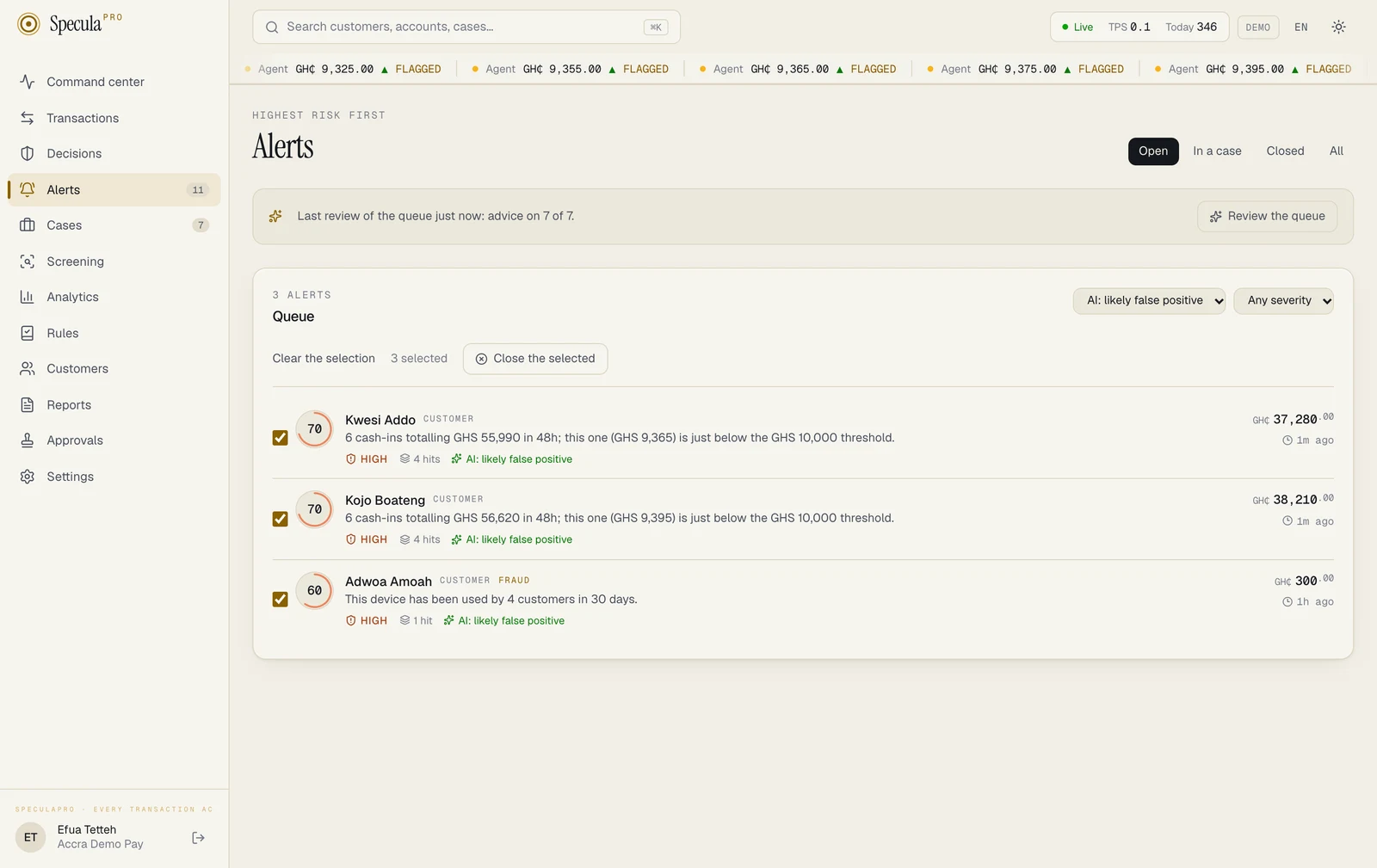Open the Cases briefcase icon
The width and height of the screenshot is (1377, 868).
[x=28, y=225]
